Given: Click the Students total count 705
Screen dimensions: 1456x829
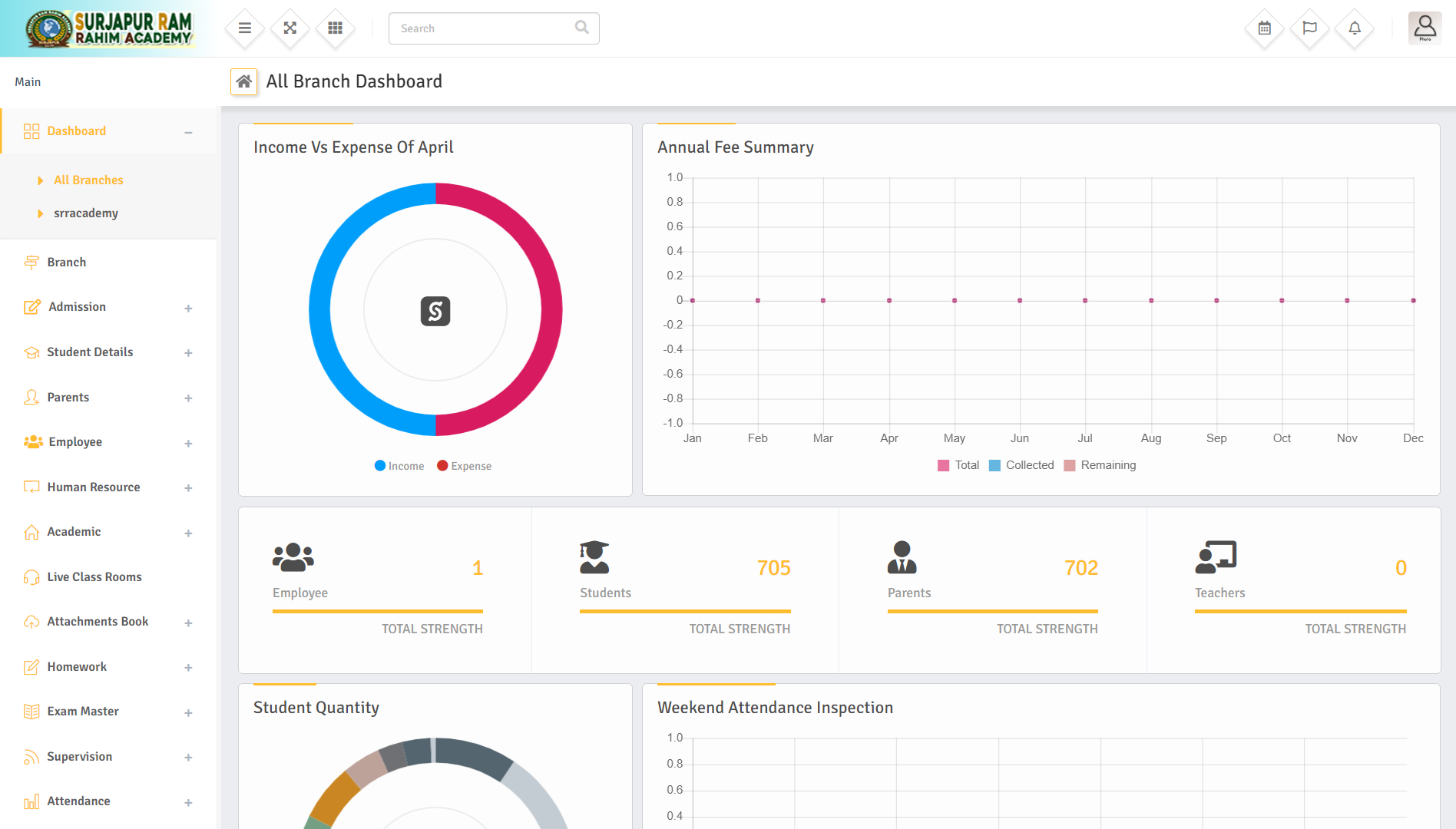Looking at the screenshot, I should tap(773, 568).
